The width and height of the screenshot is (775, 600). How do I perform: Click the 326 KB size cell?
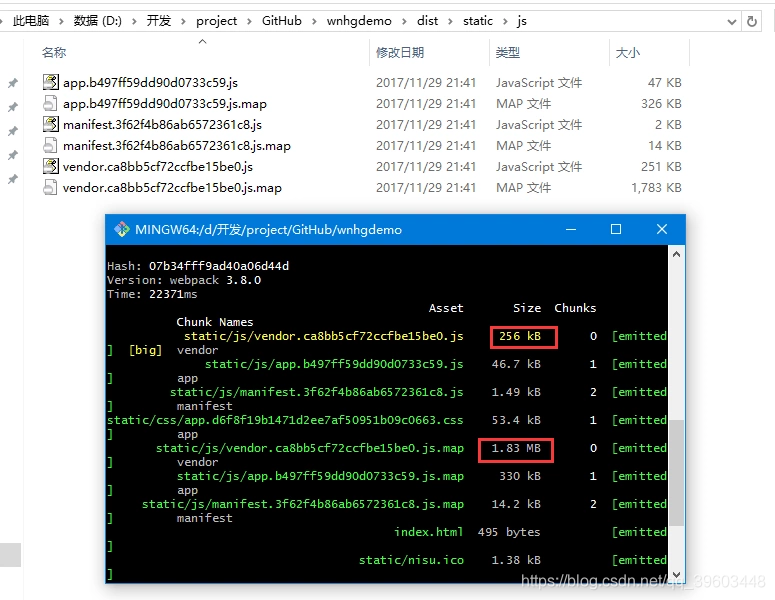point(661,103)
